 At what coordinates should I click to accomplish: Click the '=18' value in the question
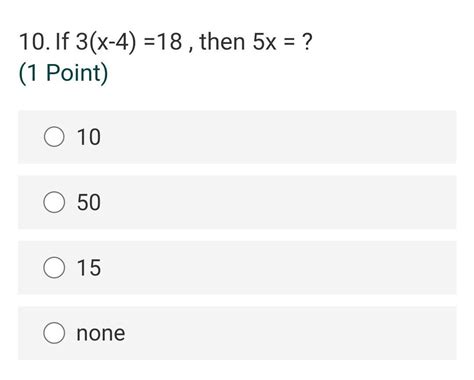(x=163, y=42)
